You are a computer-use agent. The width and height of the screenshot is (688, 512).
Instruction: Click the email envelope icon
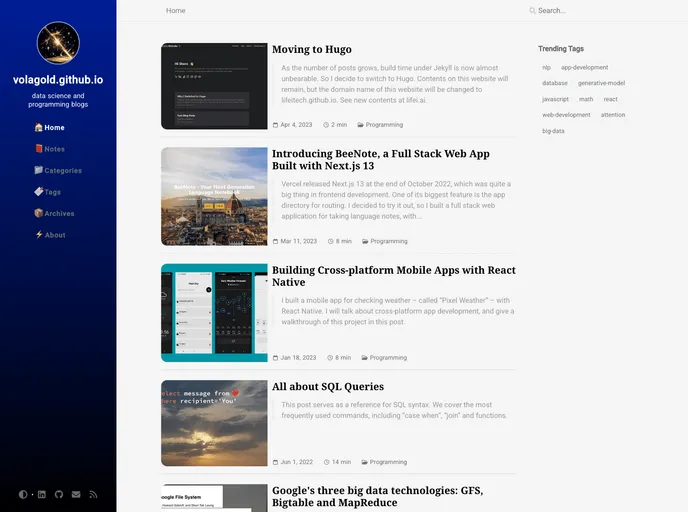[76, 494]
